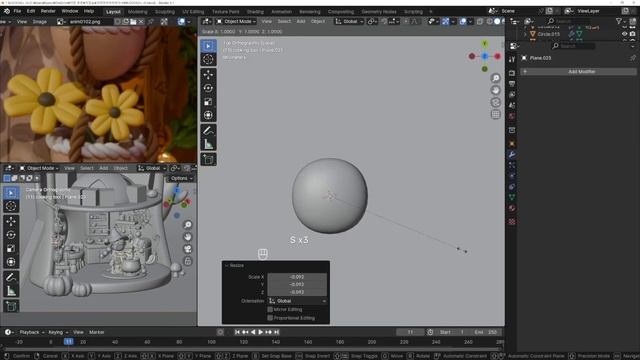Play animation in timeline
The image size is (640, 360).
(x=261, y=332)
